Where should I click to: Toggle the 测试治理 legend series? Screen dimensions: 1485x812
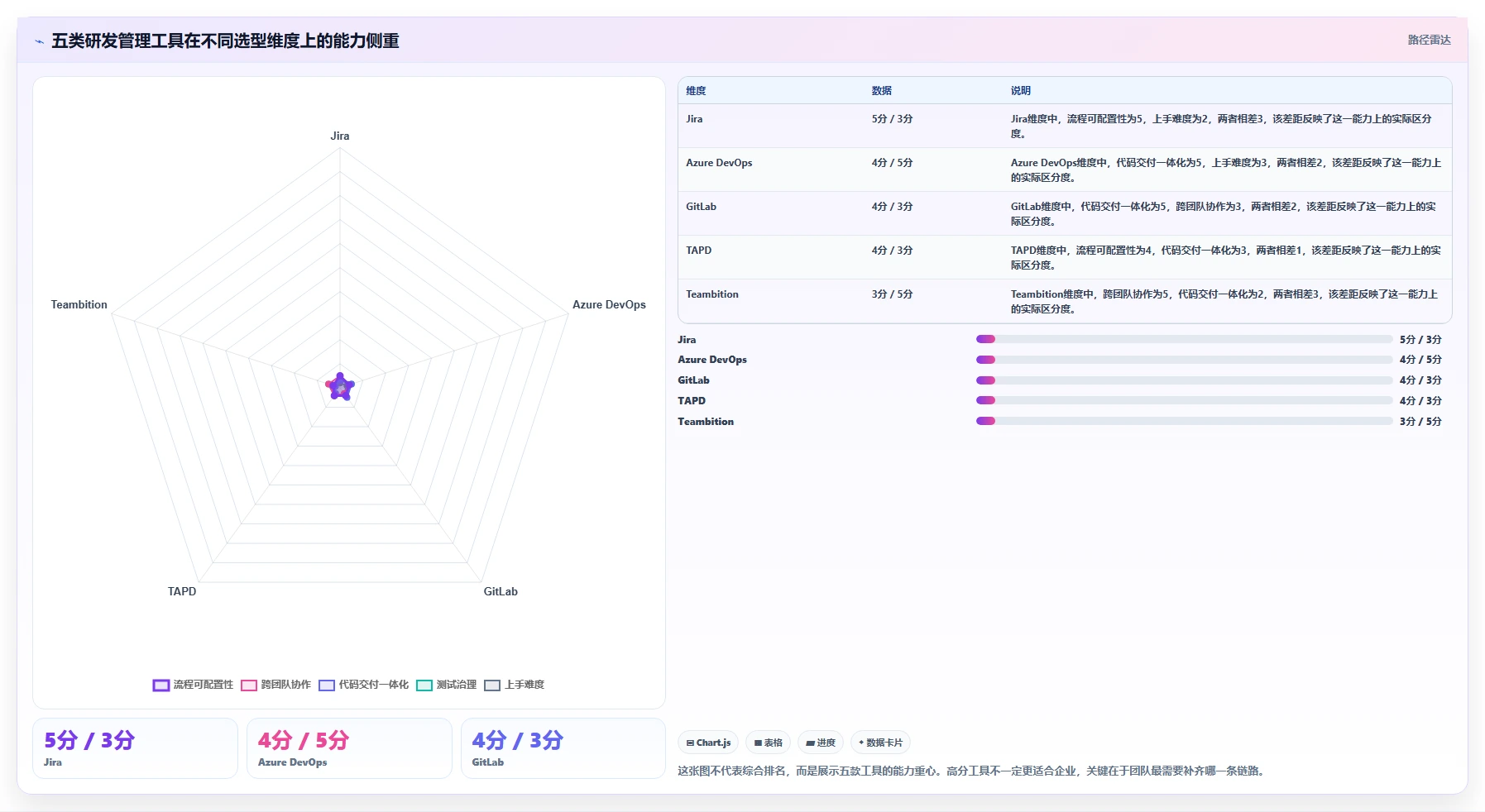pyautogui.click(x=446, y=685)
